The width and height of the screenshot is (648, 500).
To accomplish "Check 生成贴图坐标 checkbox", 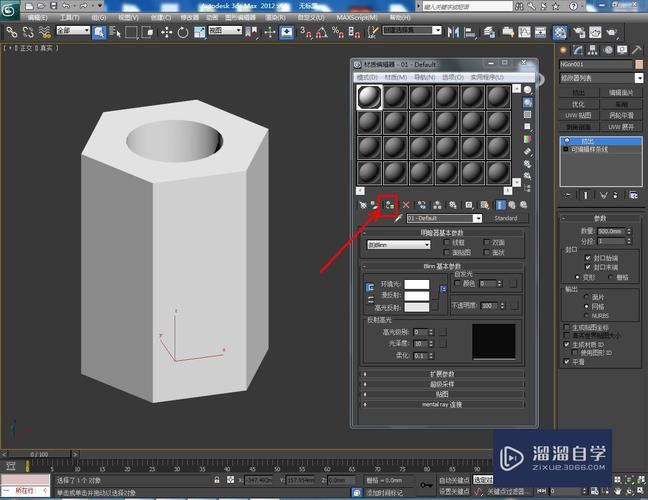I will pyautogui.click(x=567, y=327).
